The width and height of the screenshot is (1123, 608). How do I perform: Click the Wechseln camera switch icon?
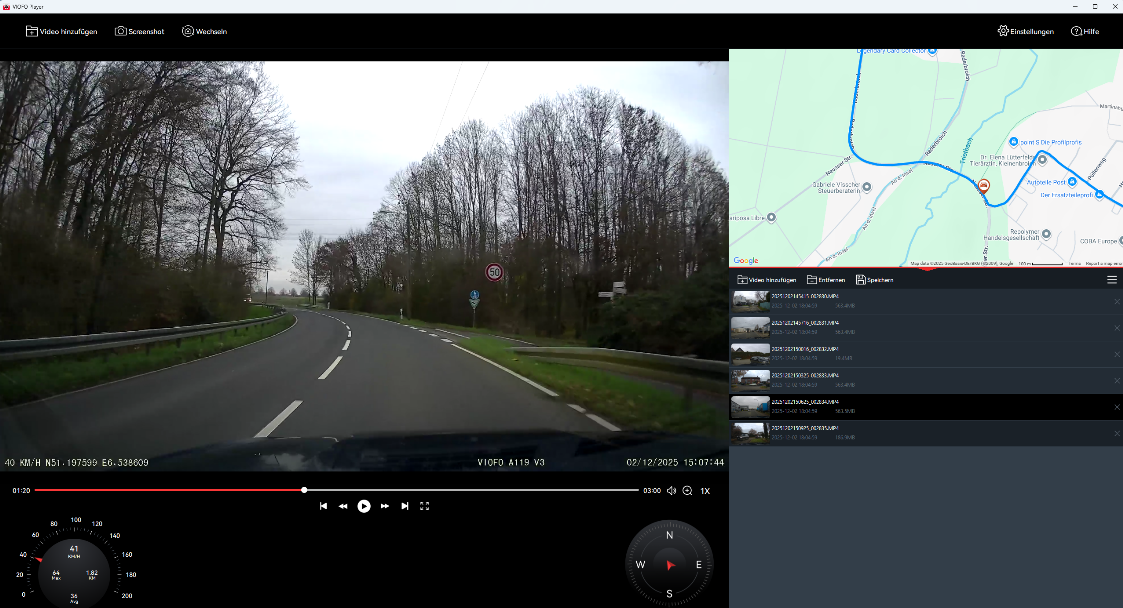point(204,31)
